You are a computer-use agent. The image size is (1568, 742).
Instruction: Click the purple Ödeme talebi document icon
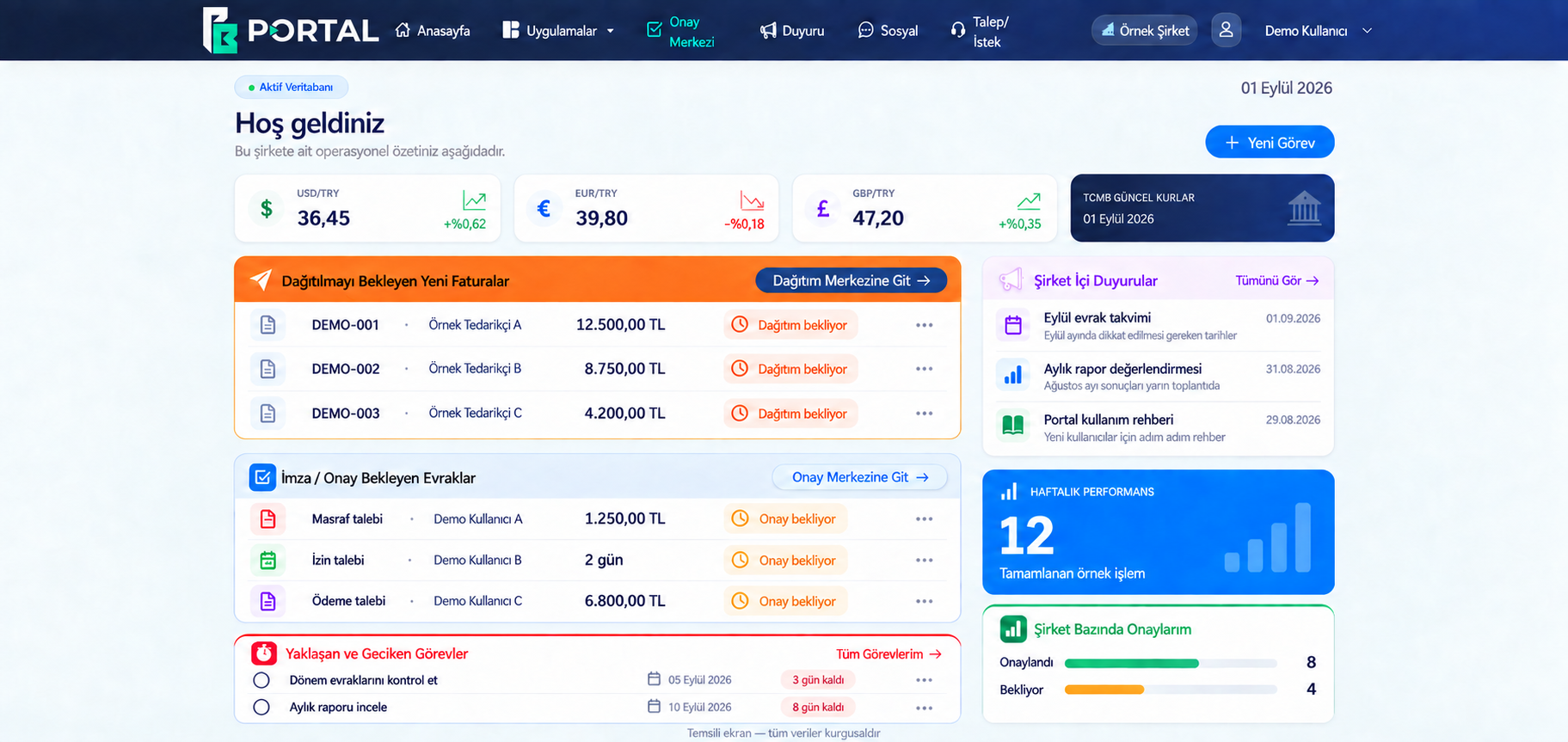267,601
